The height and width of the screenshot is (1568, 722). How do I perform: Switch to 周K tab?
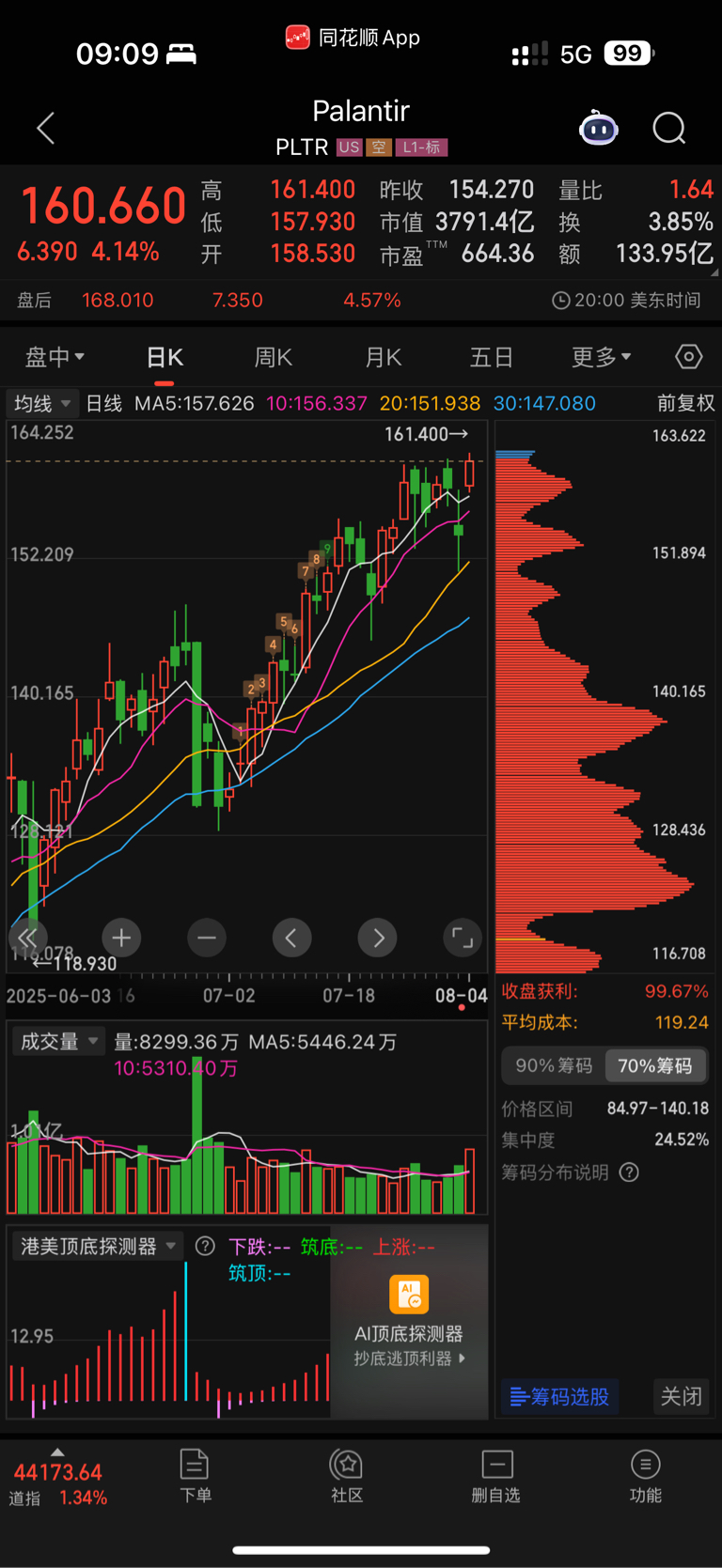pos(274,357)
